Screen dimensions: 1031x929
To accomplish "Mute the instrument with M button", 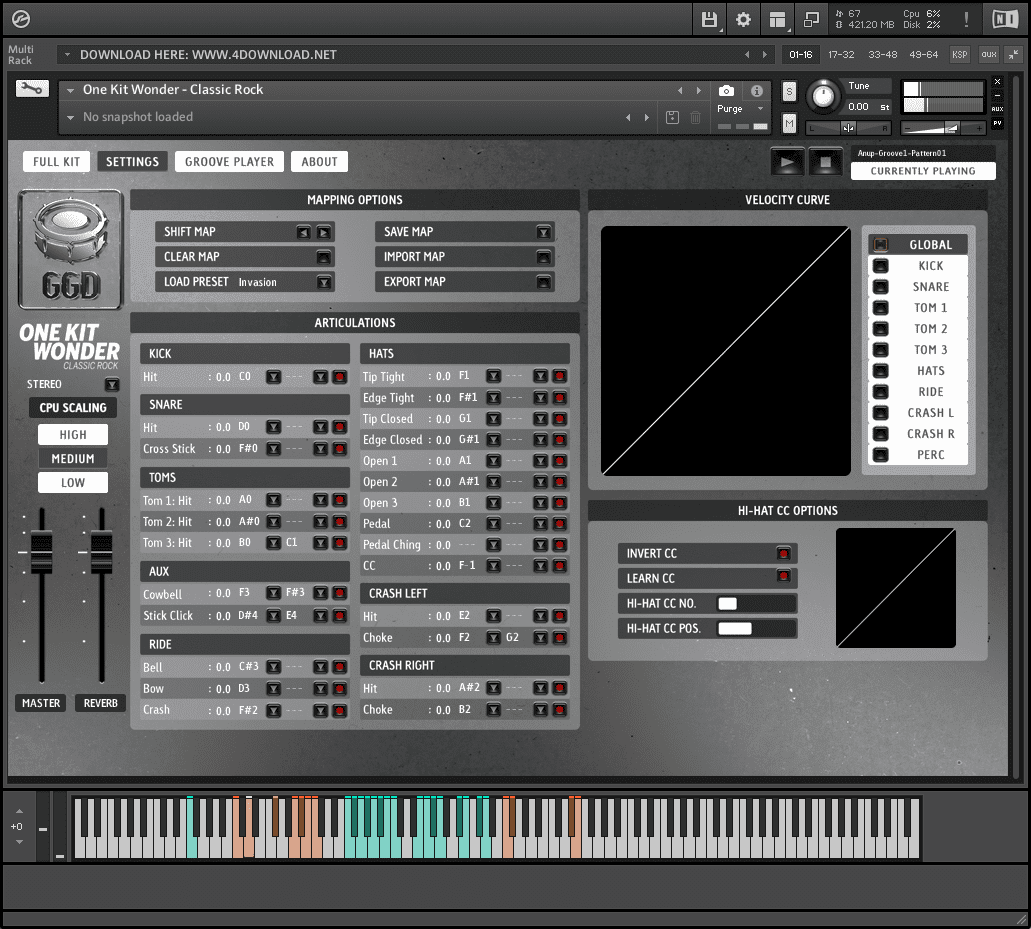I will point(789,123).
